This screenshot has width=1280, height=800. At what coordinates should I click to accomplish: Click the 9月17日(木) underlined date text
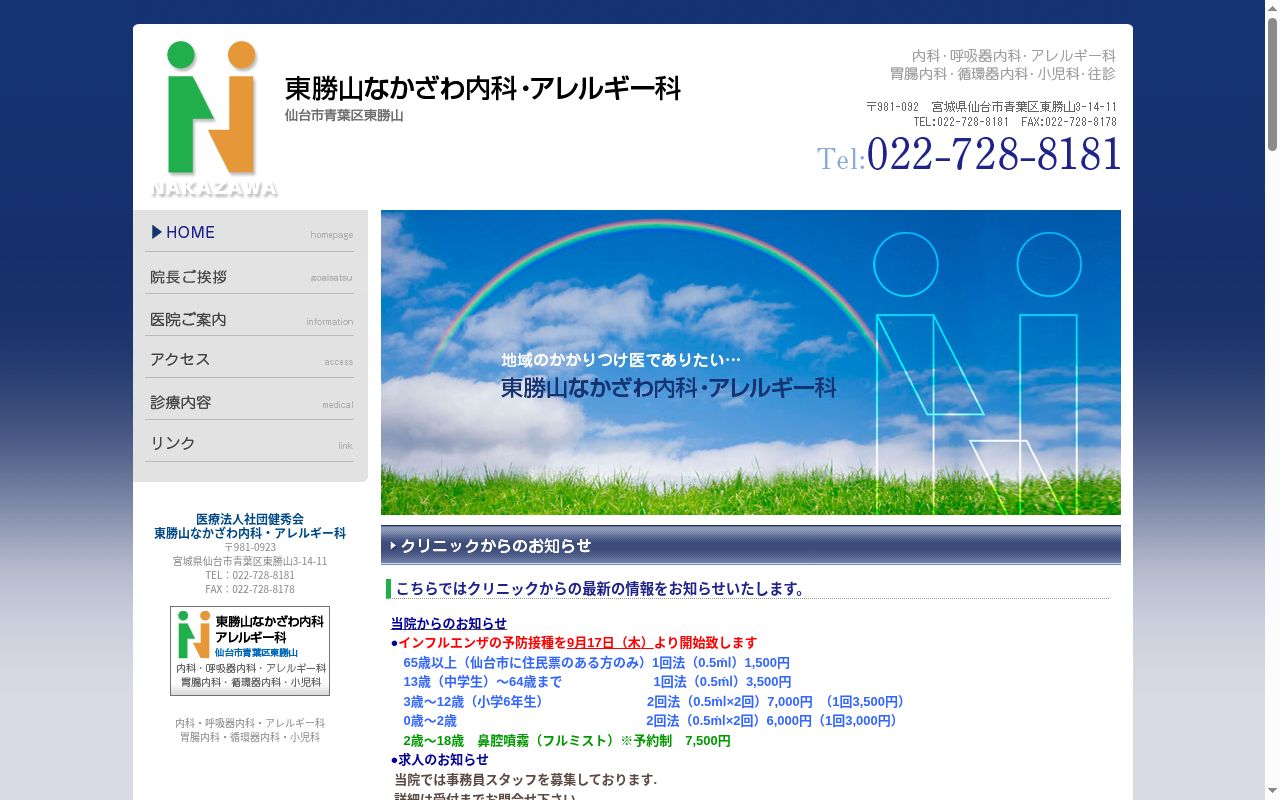click(608, 643)
